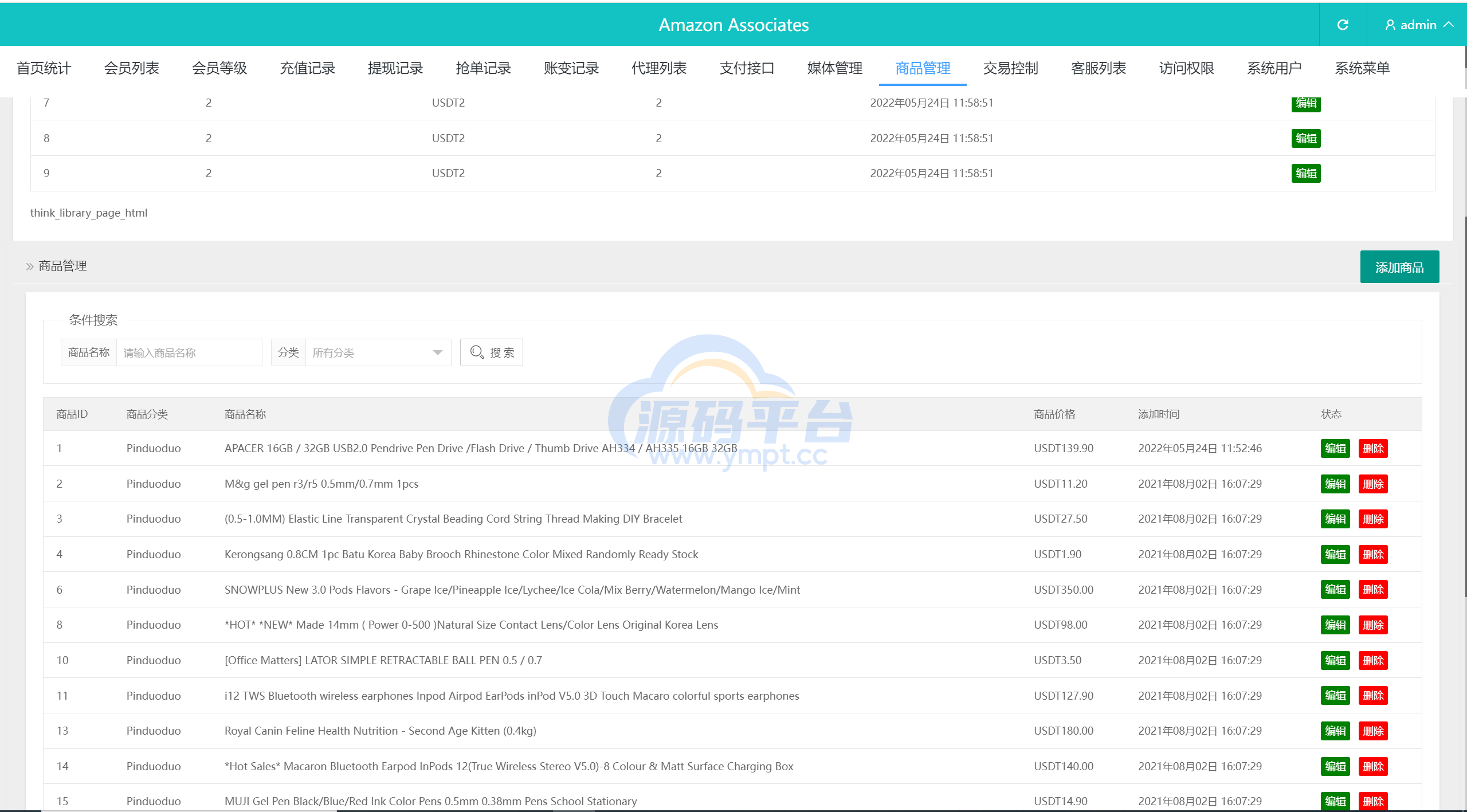Click the think_library_page_html text
Image resolution: width=1467 pixels, height=812 pixels.
89,213
